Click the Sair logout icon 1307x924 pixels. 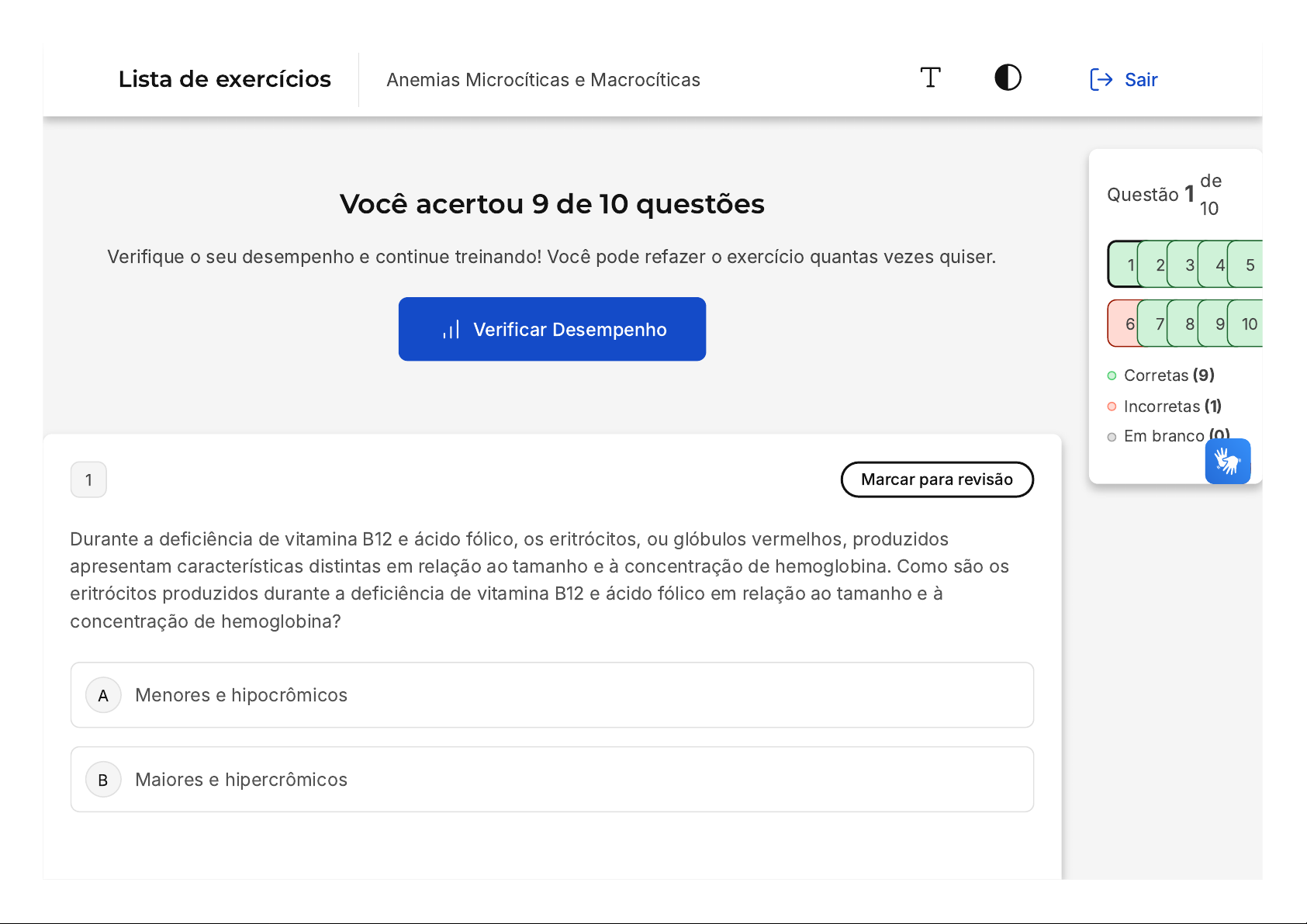click(1101, 79)
